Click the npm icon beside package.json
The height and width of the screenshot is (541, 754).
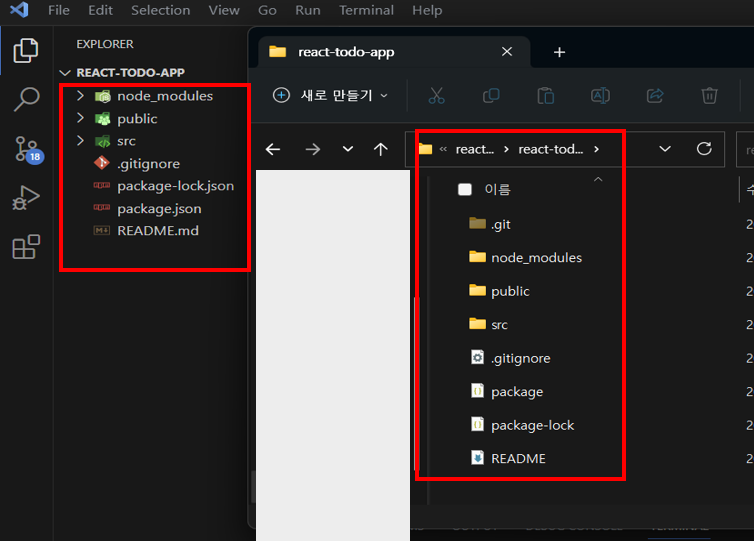101,208
